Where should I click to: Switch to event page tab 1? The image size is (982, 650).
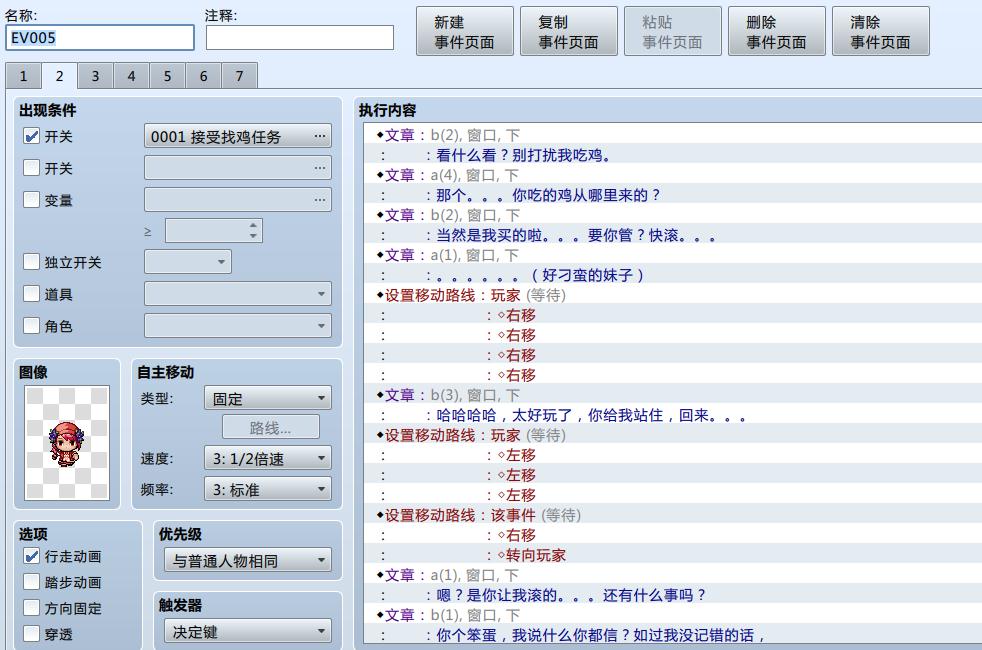point(23,76)
